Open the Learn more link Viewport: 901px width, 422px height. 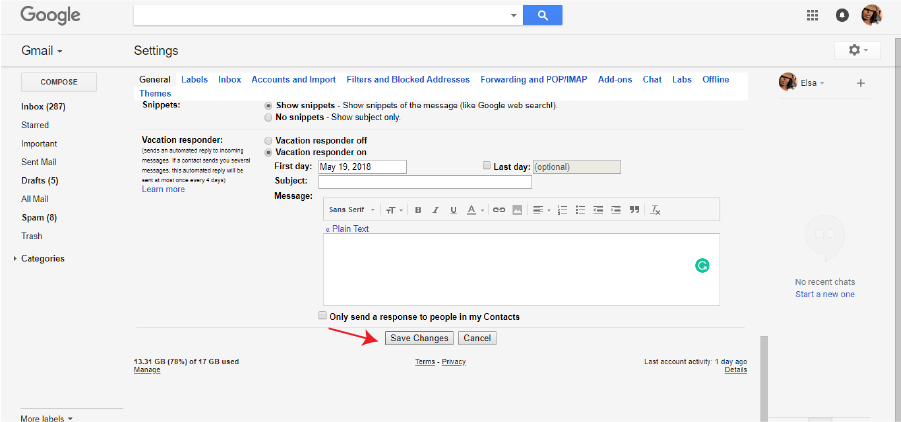pos(163,189)
